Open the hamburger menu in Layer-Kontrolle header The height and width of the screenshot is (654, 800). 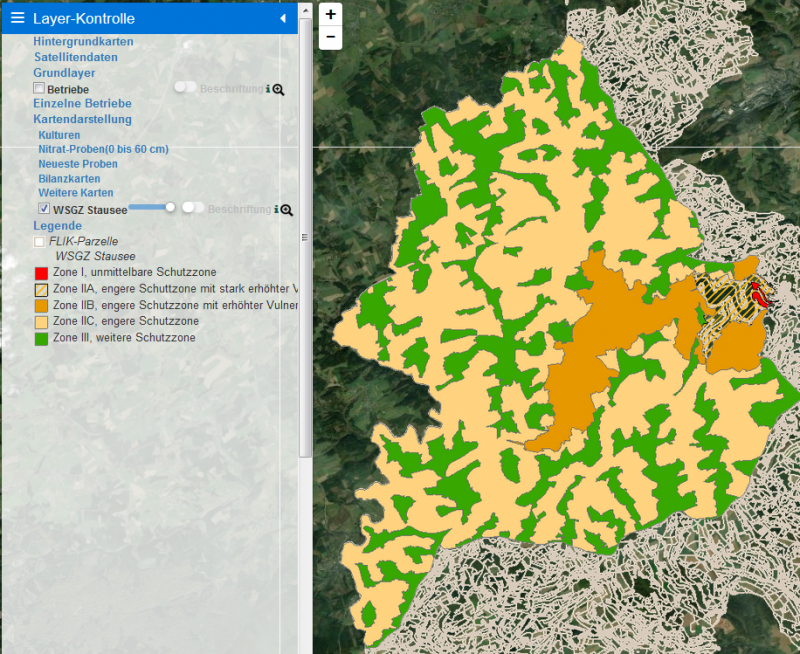[17, 18]
